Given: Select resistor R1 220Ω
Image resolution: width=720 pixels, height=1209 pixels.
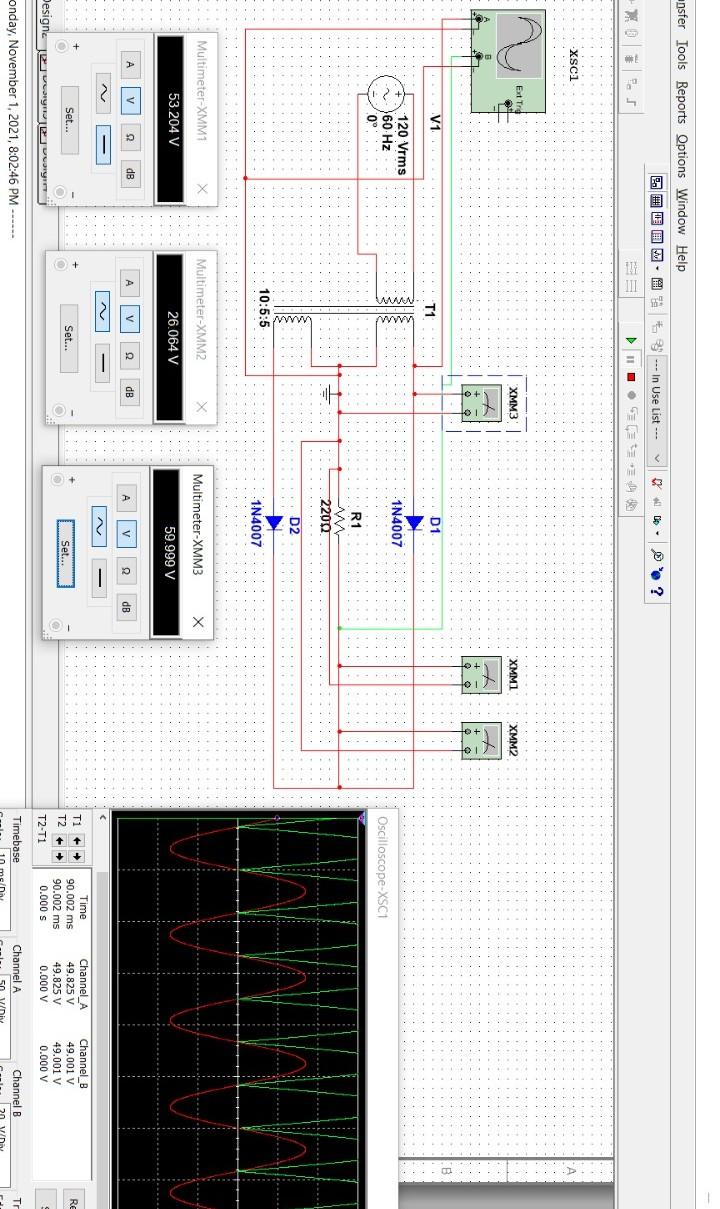Looking at the screenshot, I should 340,519.
